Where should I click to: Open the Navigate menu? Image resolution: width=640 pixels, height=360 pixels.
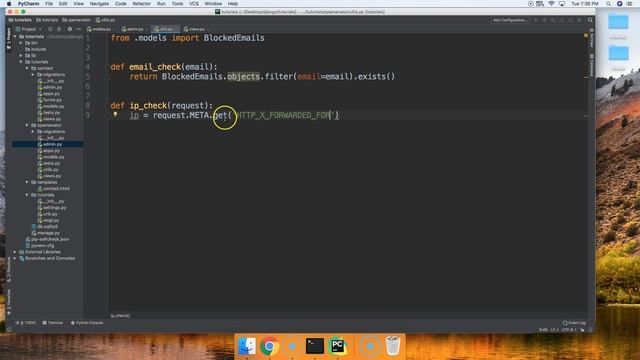[x=99, y=4]
